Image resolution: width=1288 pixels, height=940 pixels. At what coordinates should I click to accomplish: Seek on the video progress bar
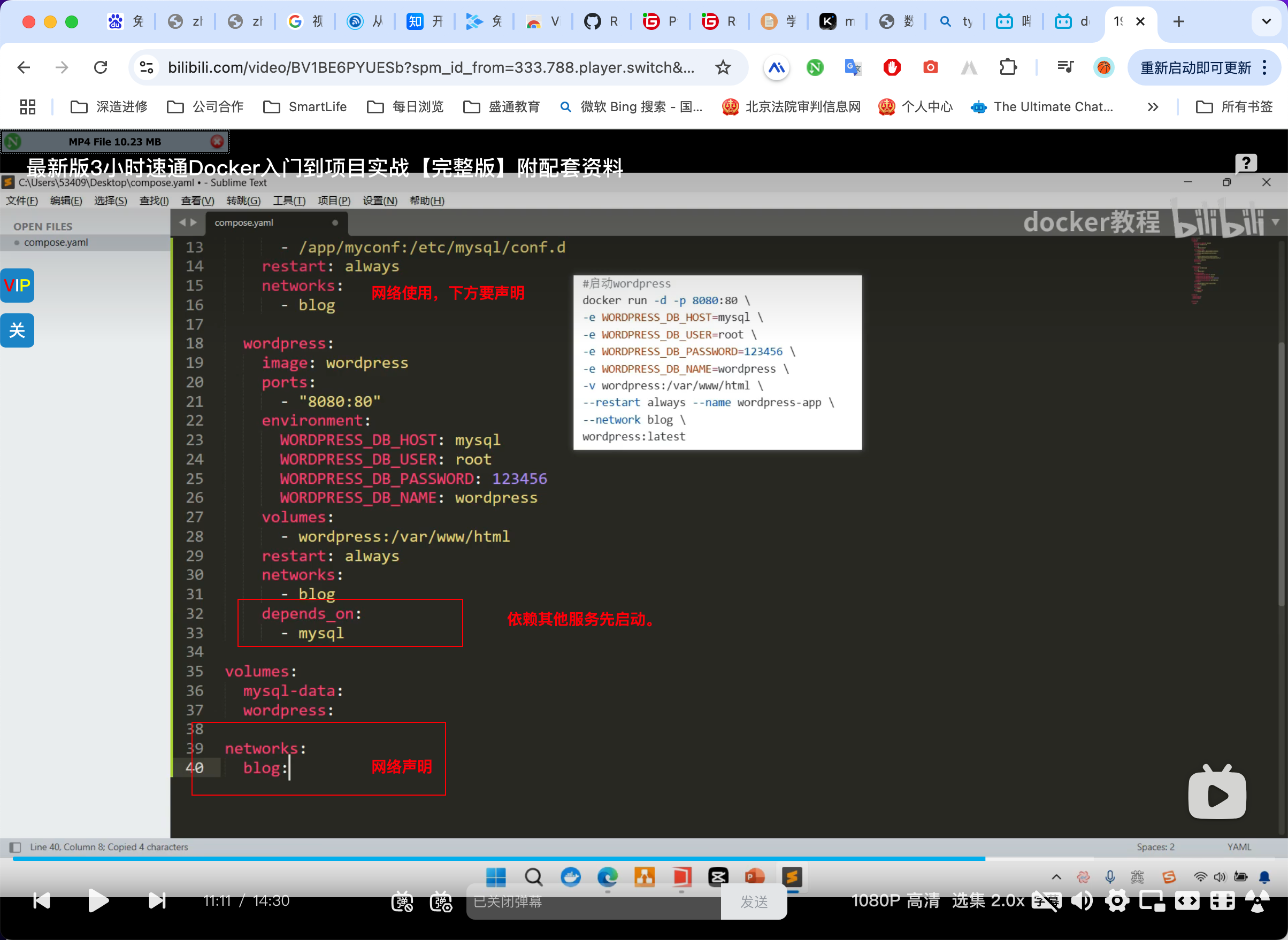(x=569, y=859)
